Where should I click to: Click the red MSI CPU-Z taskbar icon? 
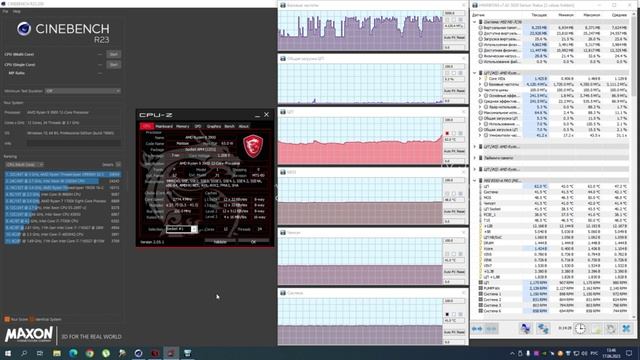click(x=155, y=353)
